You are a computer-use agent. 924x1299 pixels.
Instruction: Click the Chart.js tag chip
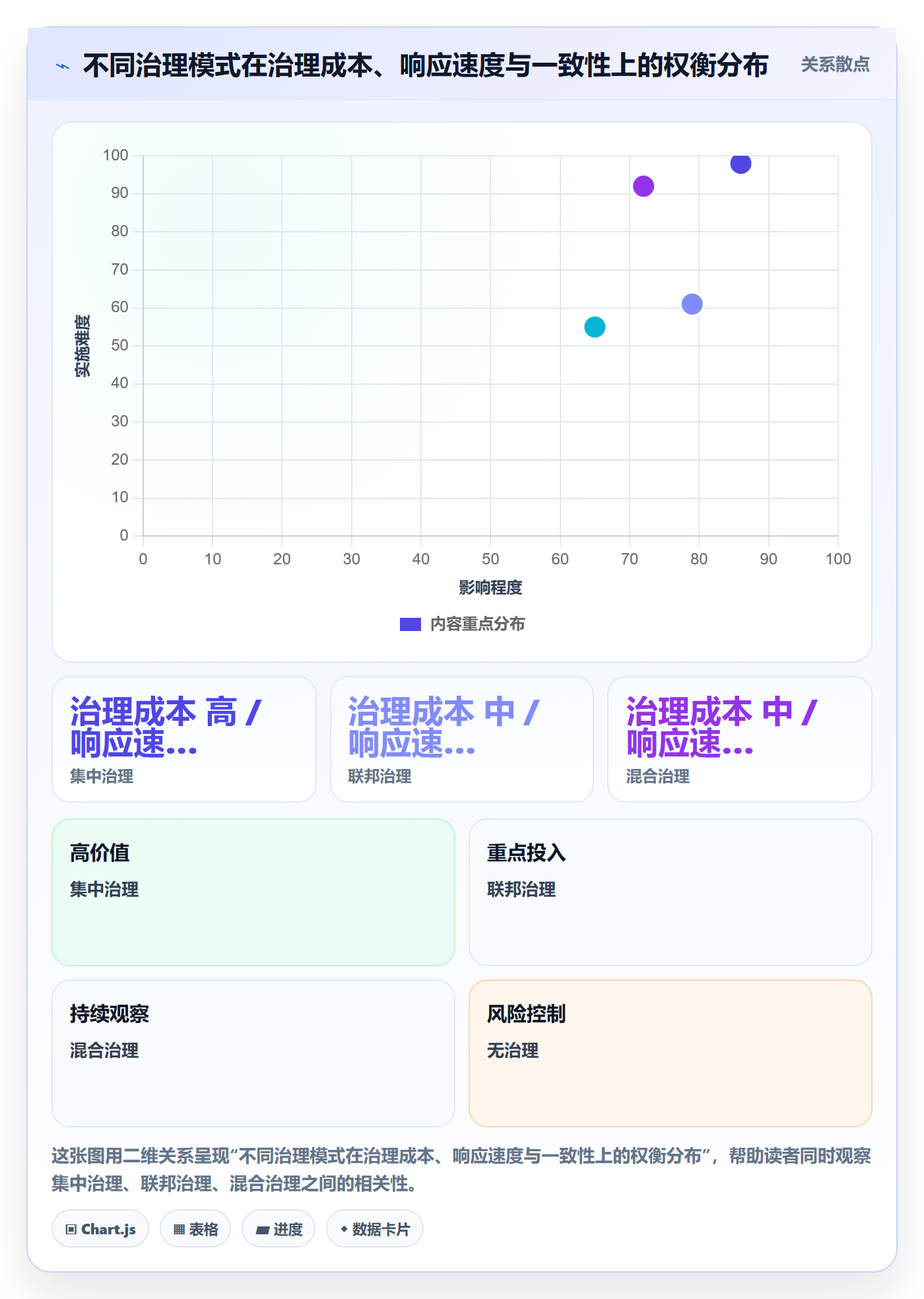pyautogui.click(x=100, y=1229)
